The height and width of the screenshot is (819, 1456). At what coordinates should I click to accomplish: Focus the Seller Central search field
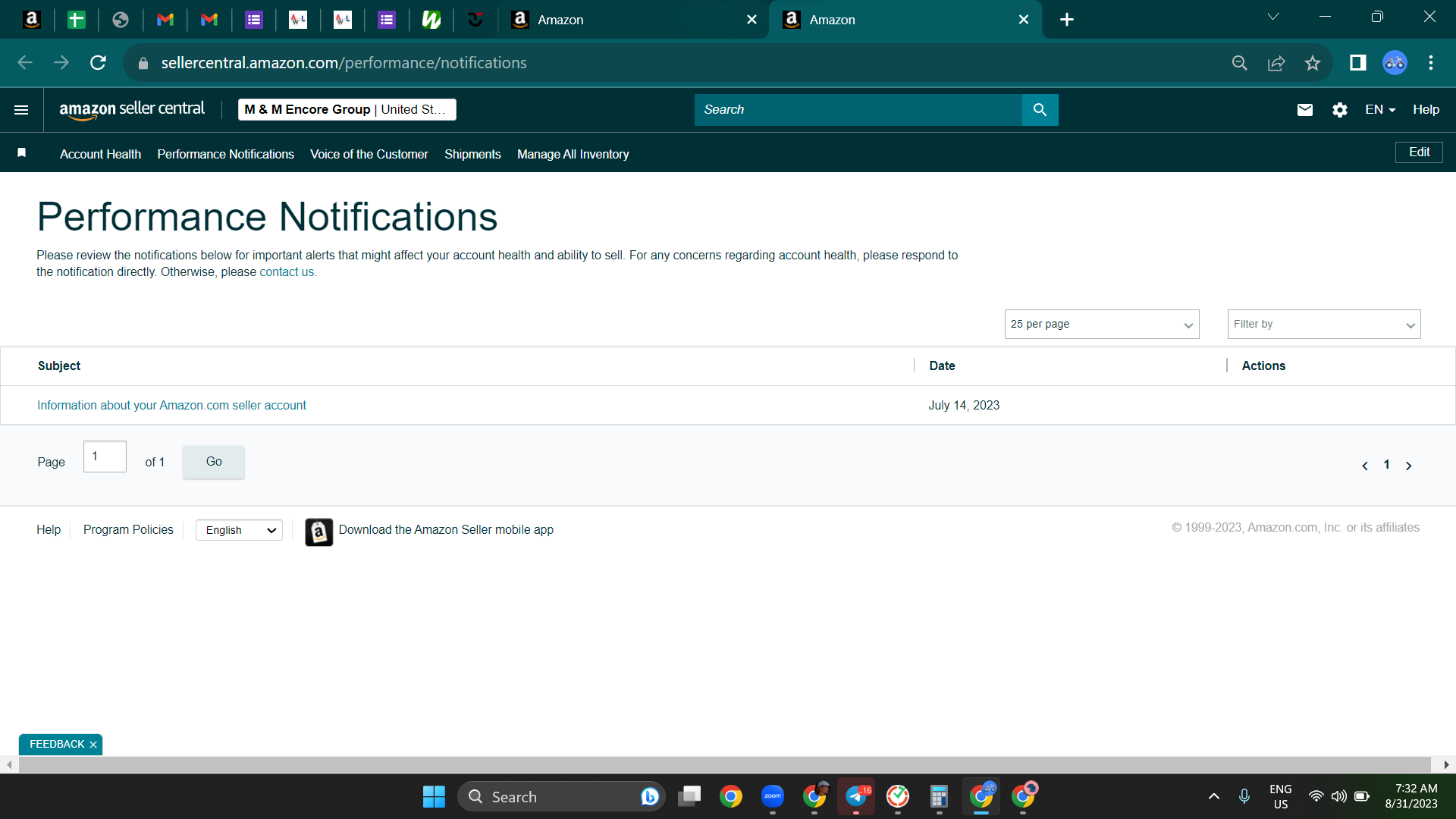click(858, 110)
